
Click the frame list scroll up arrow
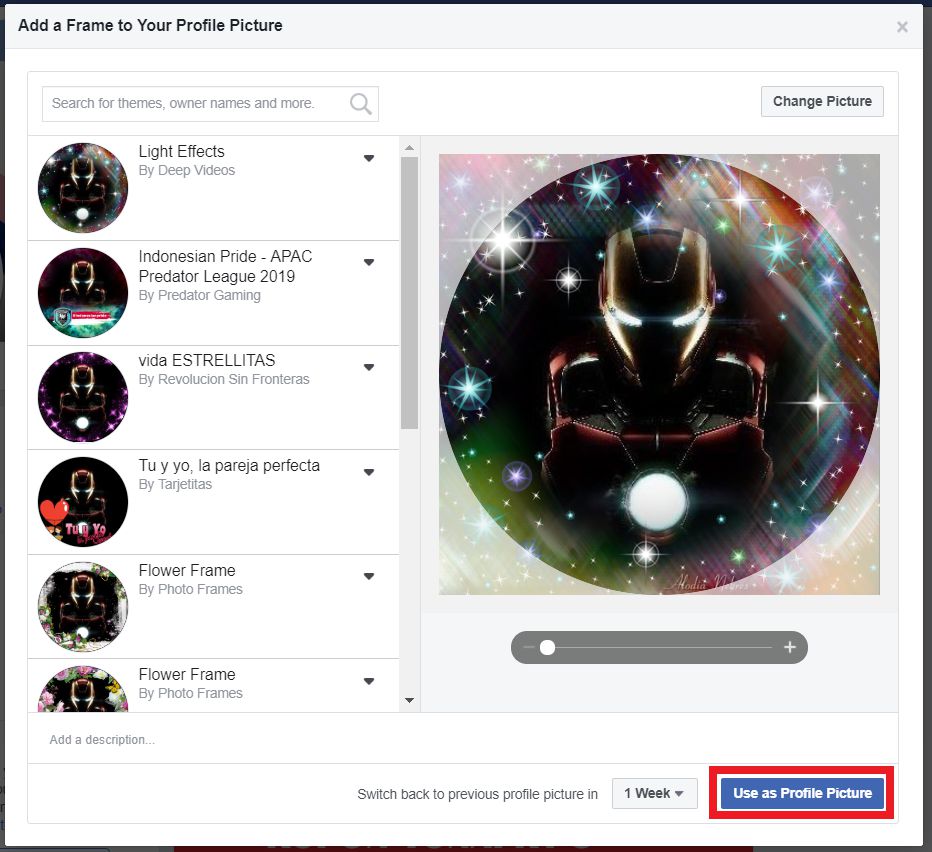pyautogui.click(x=409, y=147)
